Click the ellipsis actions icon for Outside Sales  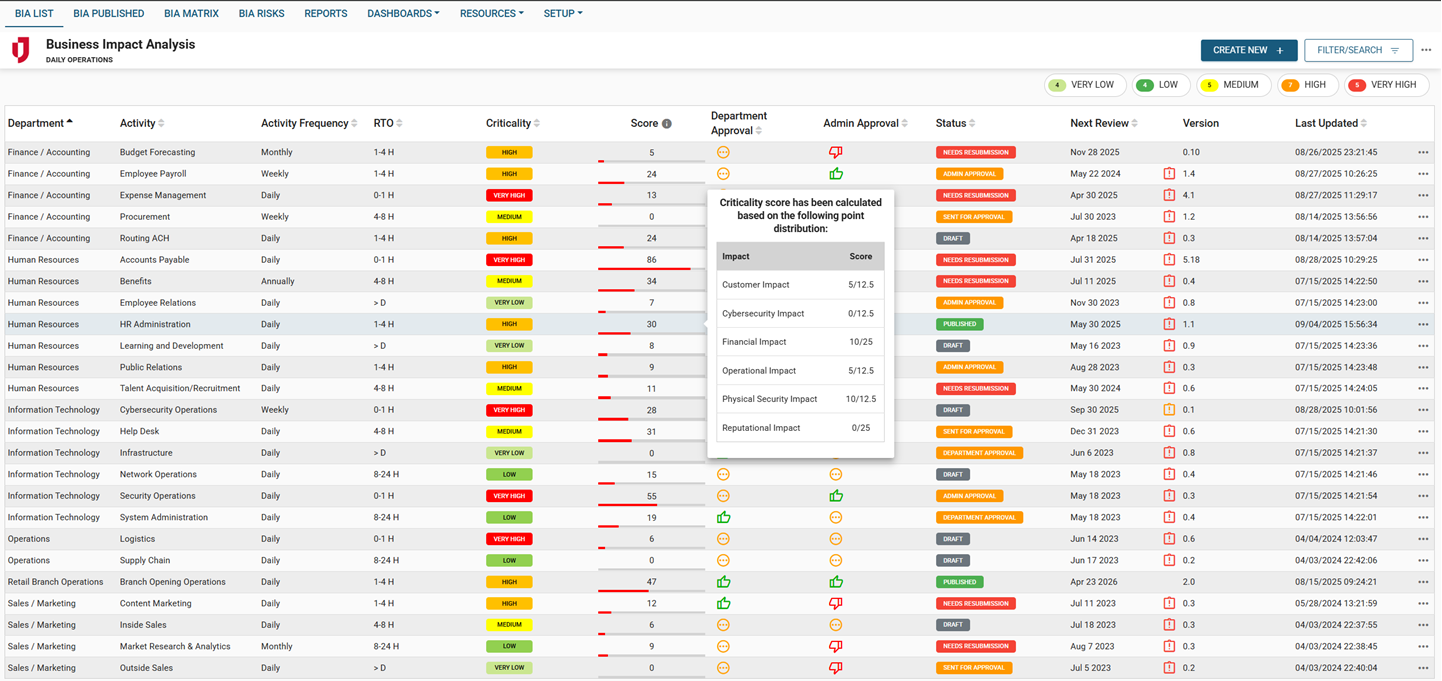(1423, 667)
